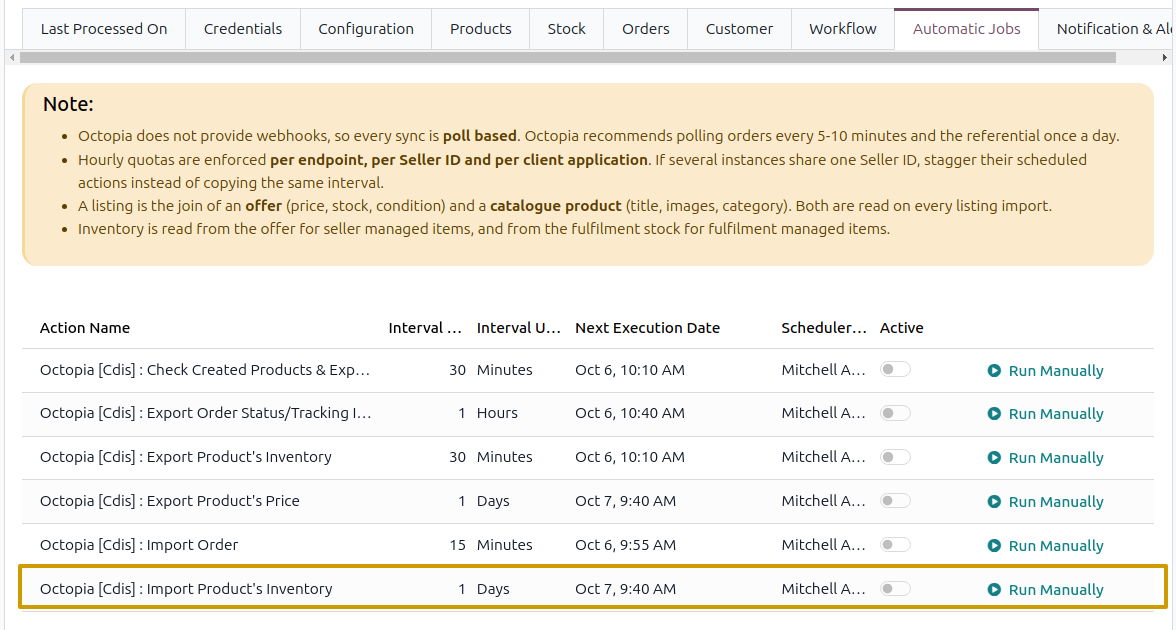The height and width of the screenshot is (630, 1176).
Task: Run Manually Export Product's Inventory job
Action: click(1046, 458)
